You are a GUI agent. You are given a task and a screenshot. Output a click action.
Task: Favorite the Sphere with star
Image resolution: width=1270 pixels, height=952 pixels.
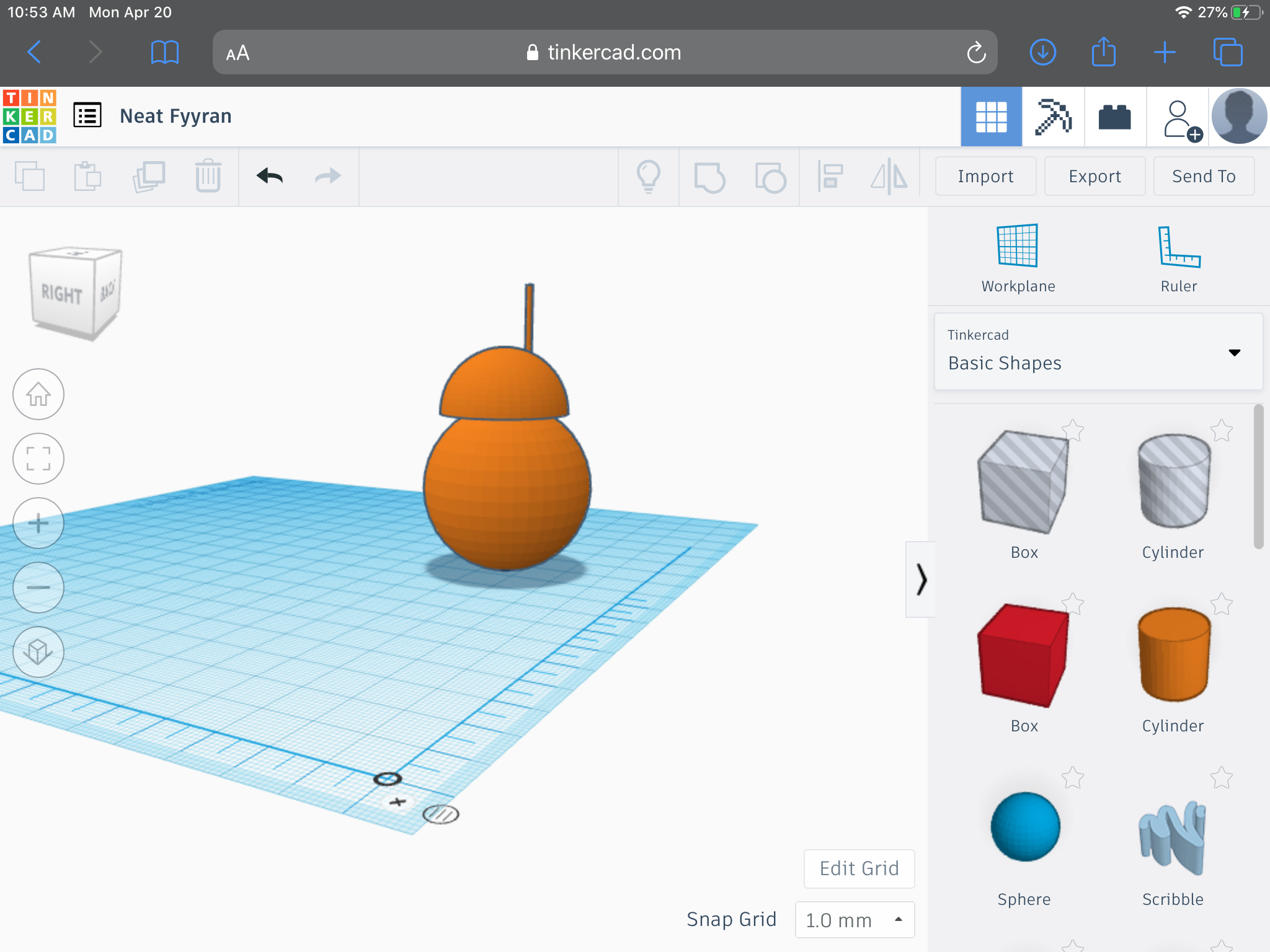(x=1073, y=777)
